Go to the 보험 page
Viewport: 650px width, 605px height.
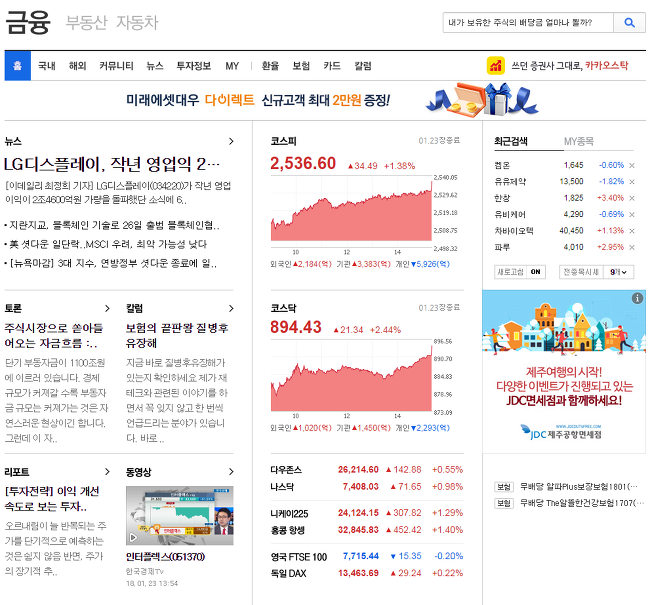[301, 66]
